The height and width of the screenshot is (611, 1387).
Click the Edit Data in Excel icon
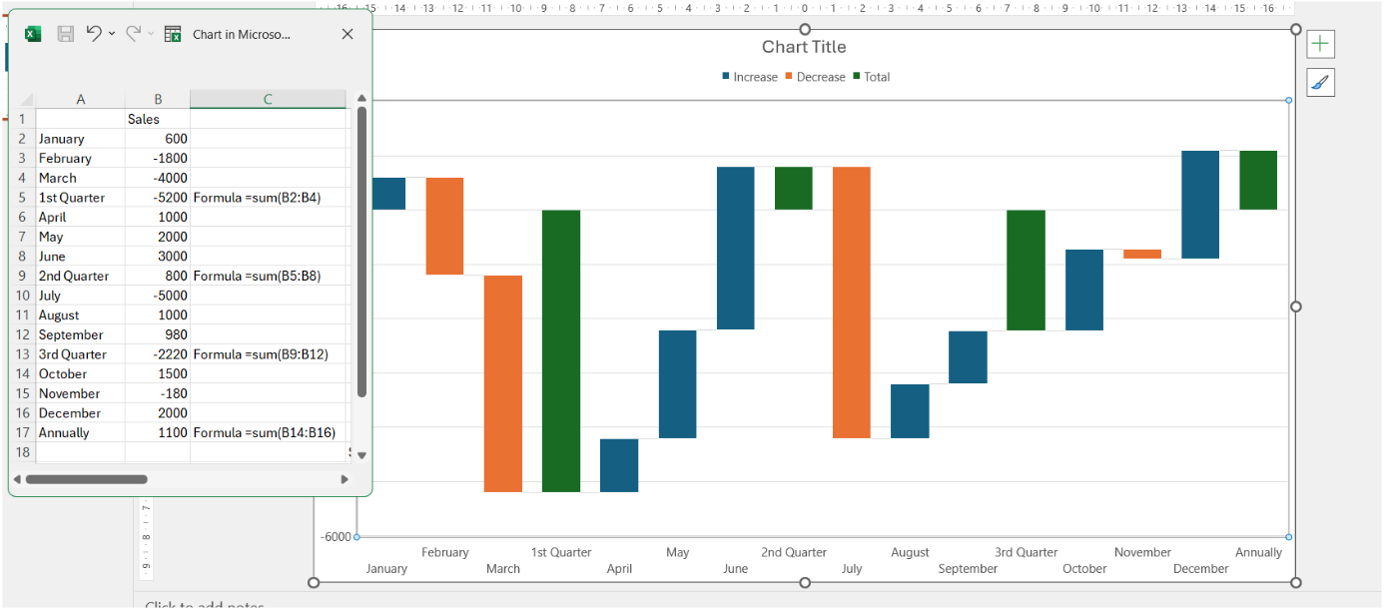pyautogui.click(x=172, y=33)
